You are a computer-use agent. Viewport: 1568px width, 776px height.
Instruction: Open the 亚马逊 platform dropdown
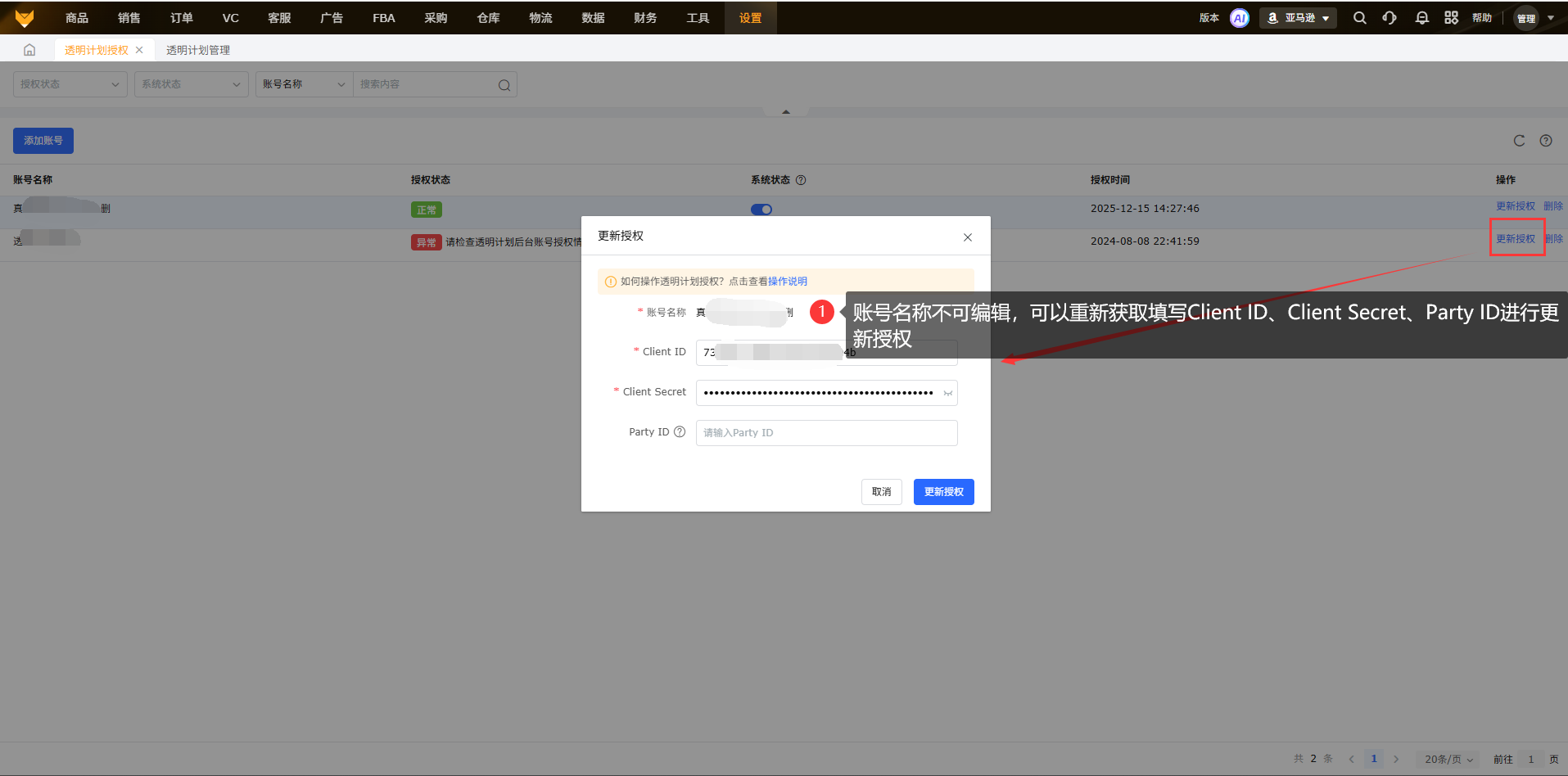(x=1299, y=18)
